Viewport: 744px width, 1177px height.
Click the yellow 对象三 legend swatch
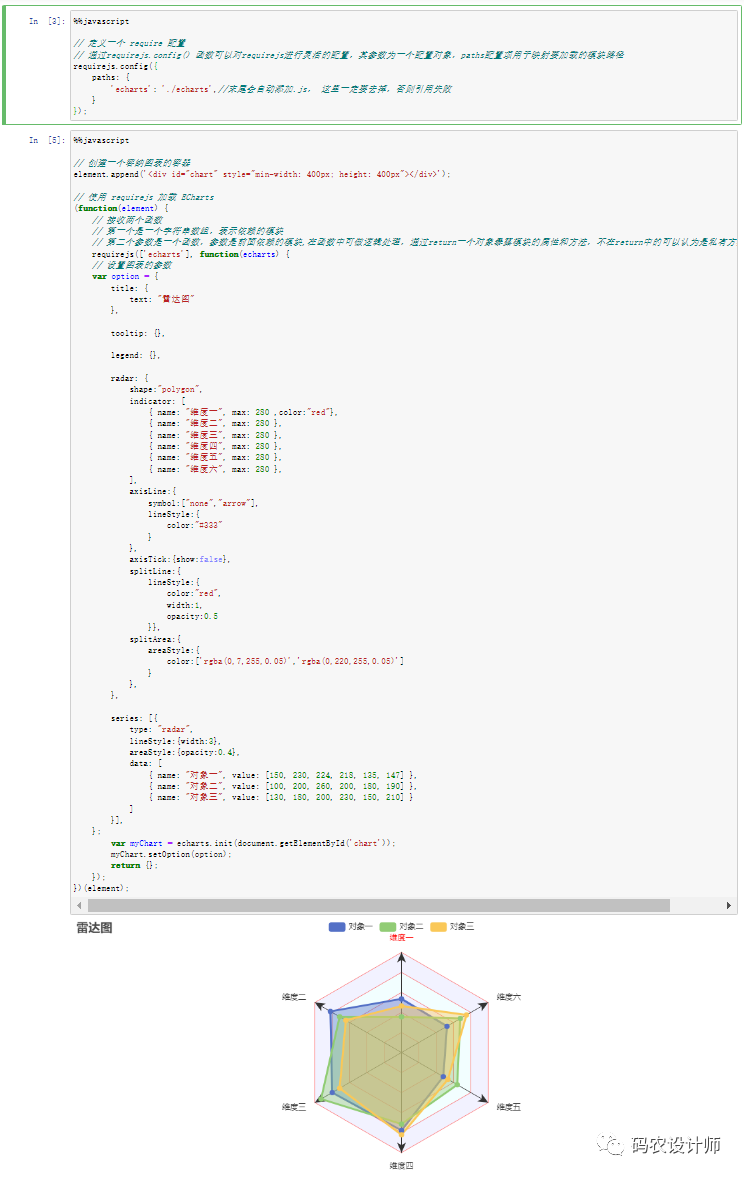440,927
